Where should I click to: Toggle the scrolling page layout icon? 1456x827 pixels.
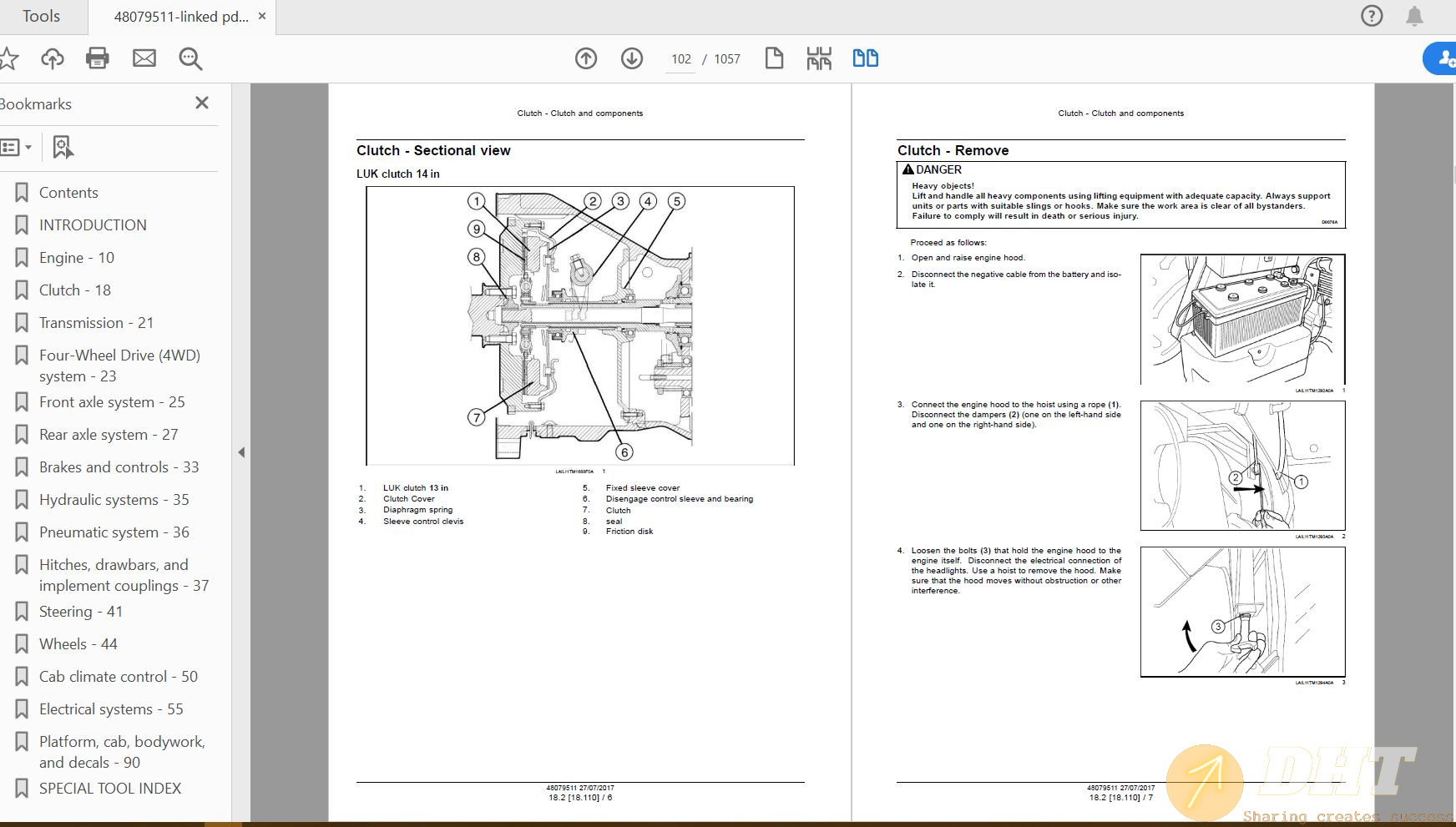click(819, 58)
